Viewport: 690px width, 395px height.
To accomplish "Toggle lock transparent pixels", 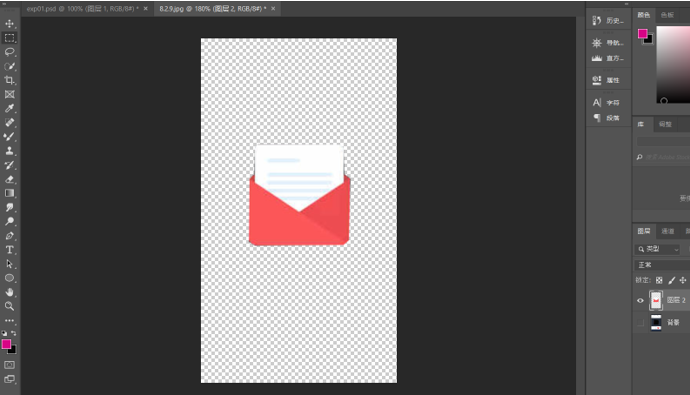I will [x=659, y=280].
